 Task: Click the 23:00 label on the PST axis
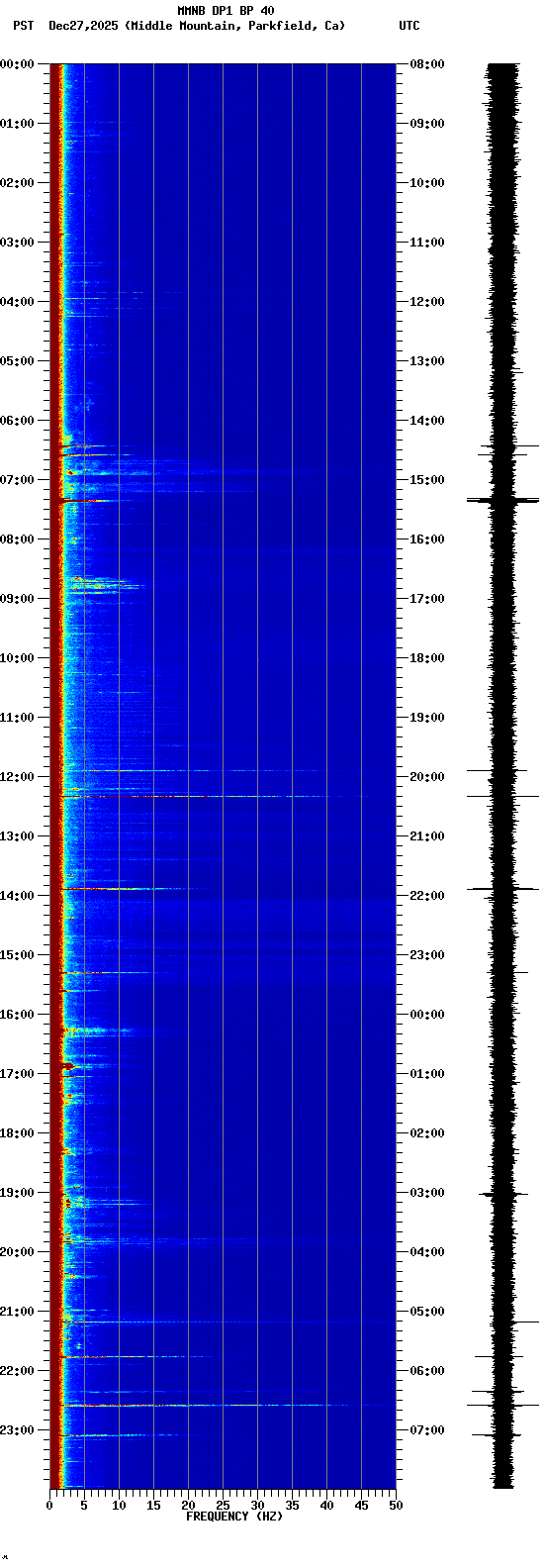coord(17,1430)
